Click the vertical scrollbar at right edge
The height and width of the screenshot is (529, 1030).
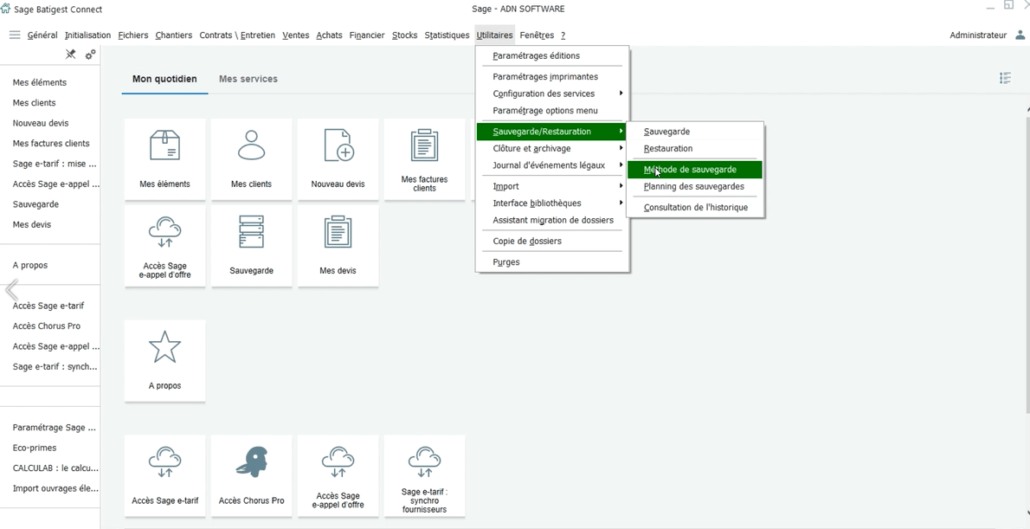click(x=1027, y=263)
